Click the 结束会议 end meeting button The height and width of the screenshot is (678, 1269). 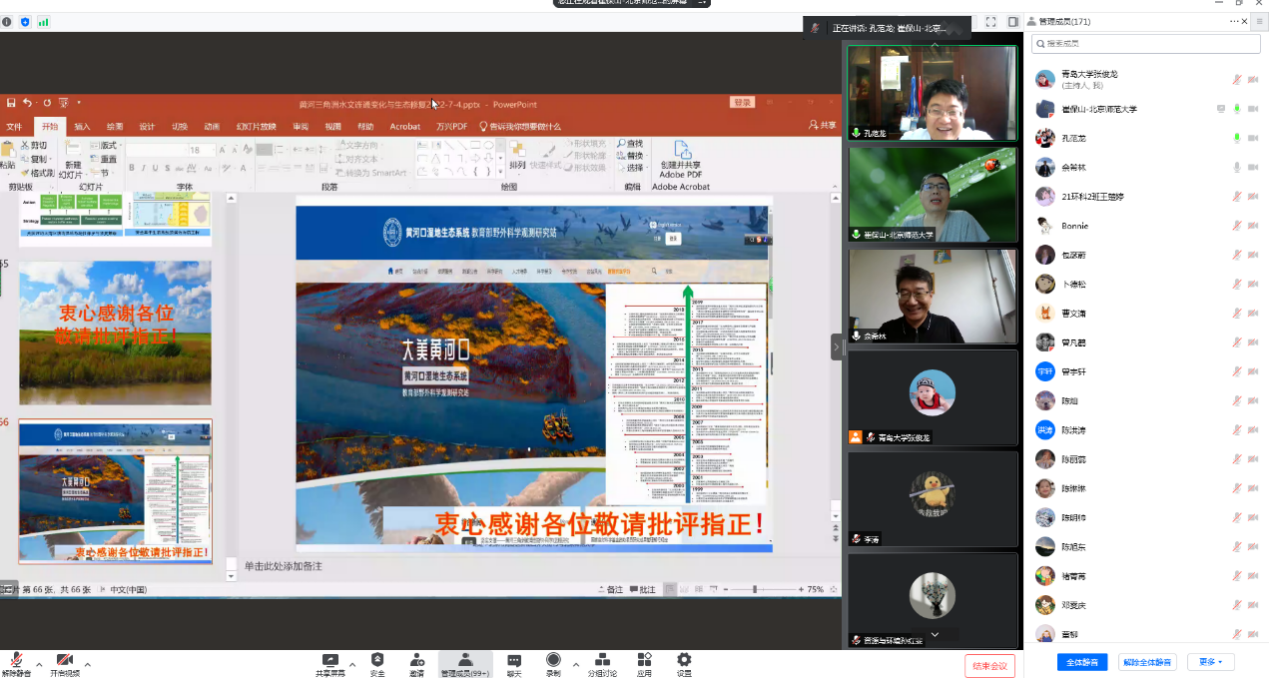point(990,666)
